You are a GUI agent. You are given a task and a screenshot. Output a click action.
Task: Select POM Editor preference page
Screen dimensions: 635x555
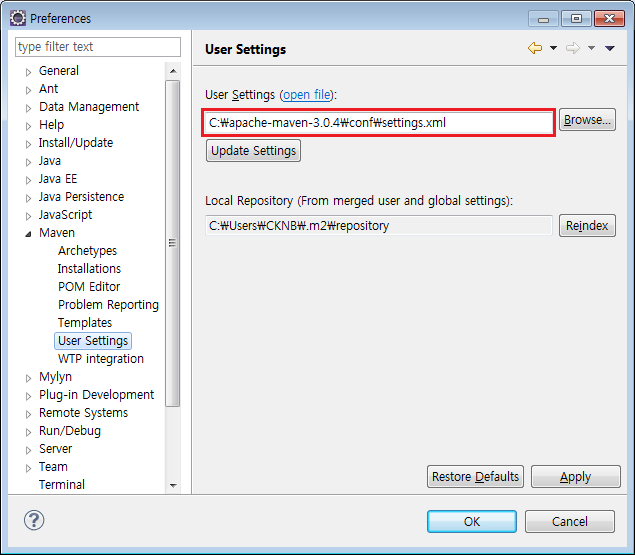[89, 287]
